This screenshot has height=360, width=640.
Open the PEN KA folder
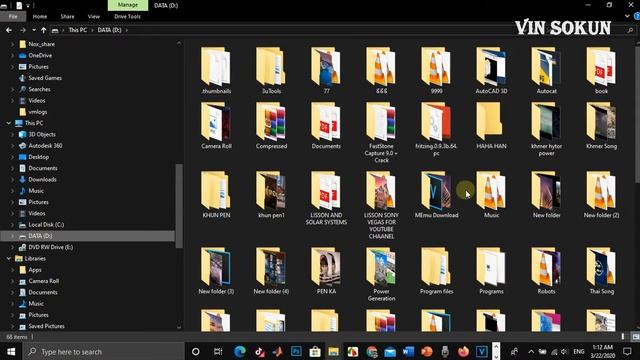326,271
